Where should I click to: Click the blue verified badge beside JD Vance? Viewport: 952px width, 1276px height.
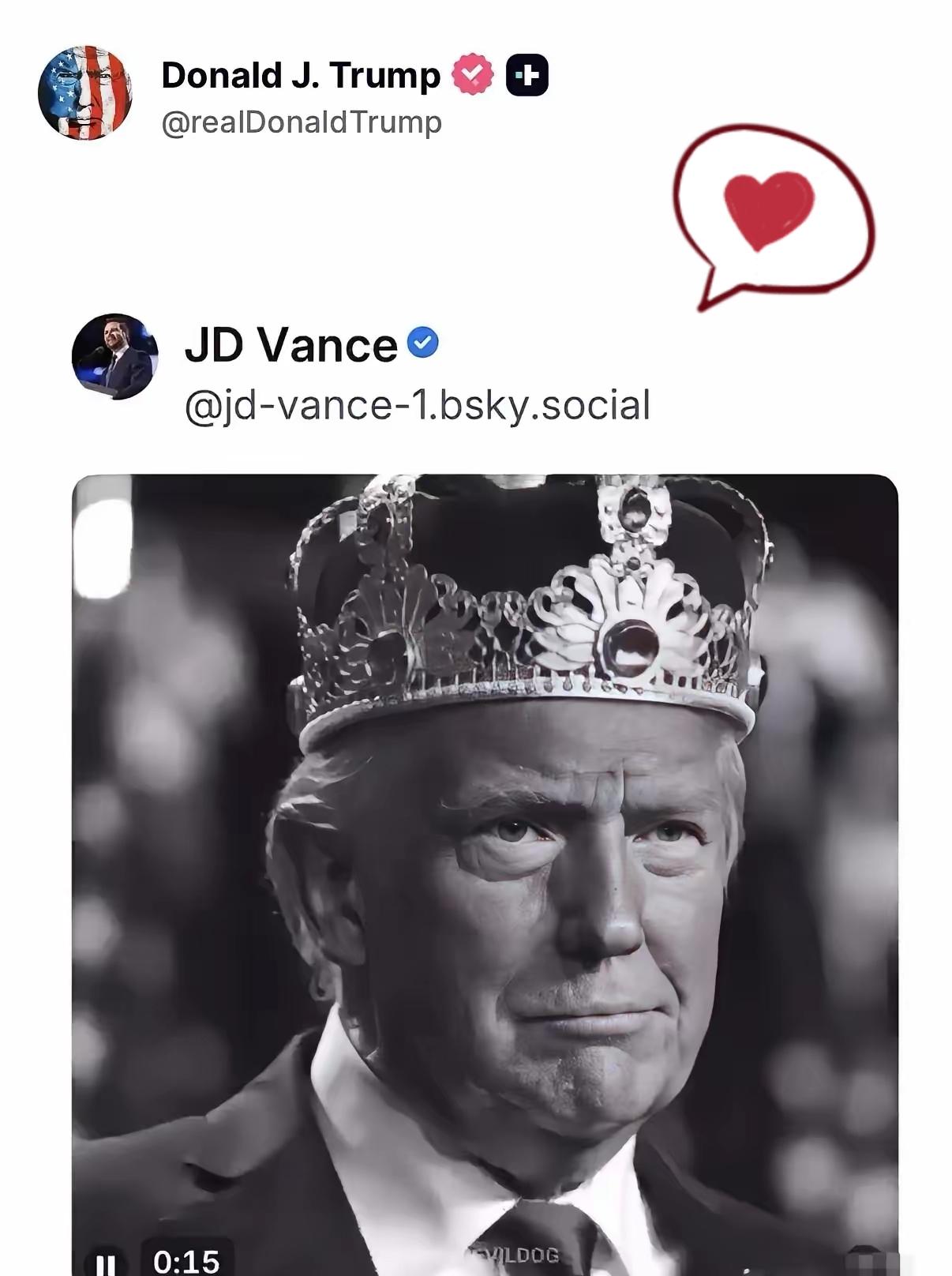tap(423, 343)
